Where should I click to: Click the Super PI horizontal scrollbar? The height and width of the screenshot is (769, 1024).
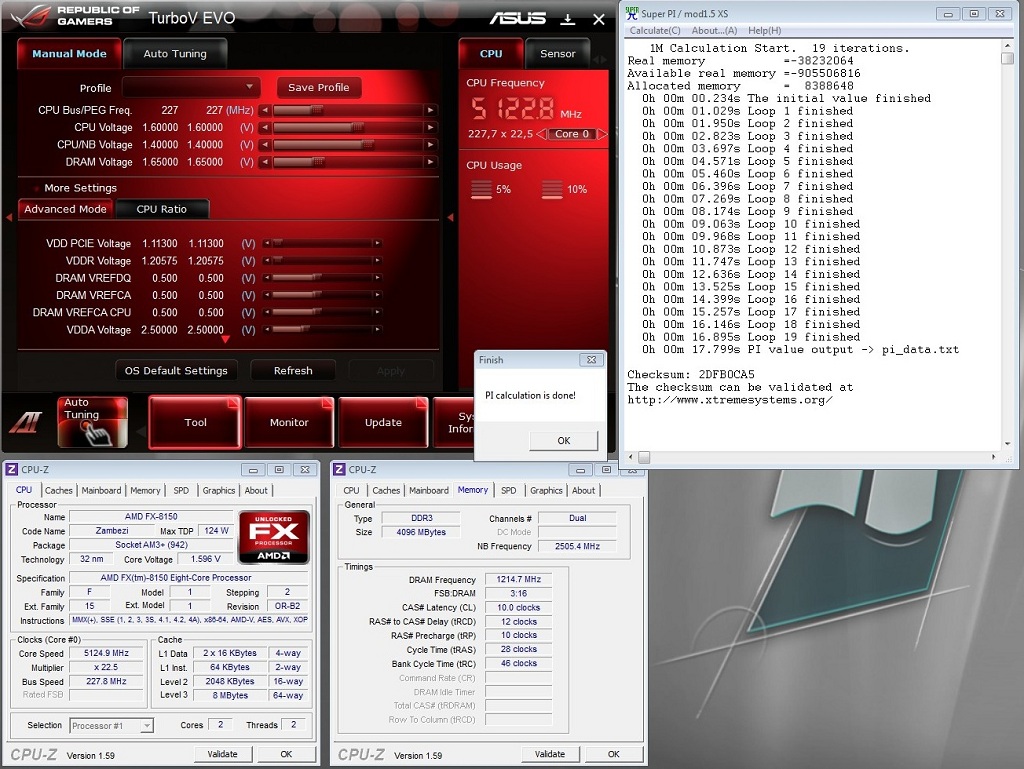tap(812, 457)
